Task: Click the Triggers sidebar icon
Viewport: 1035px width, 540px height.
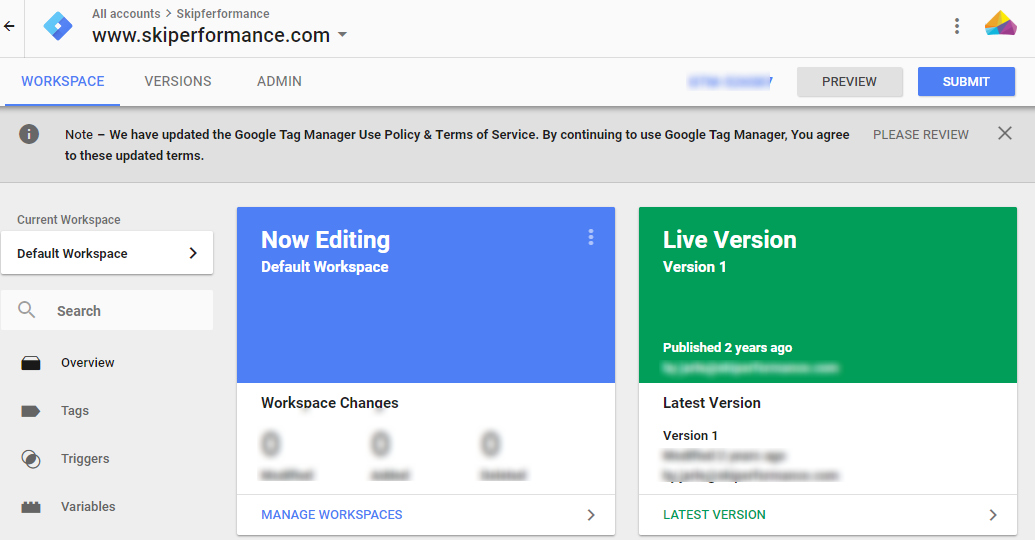Action: click(31, 459)
